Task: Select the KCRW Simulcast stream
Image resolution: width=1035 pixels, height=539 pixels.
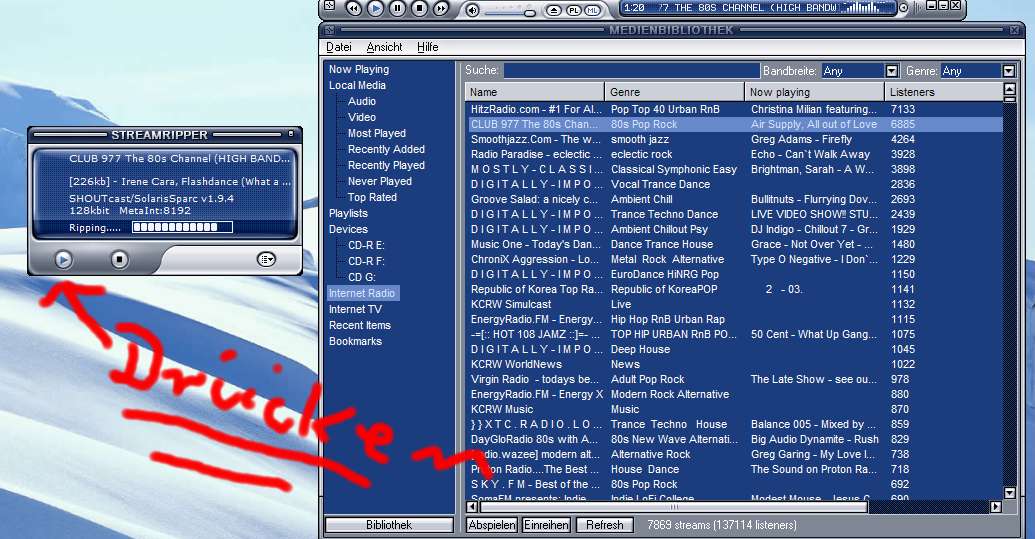Action: click(x=734, y=304)
